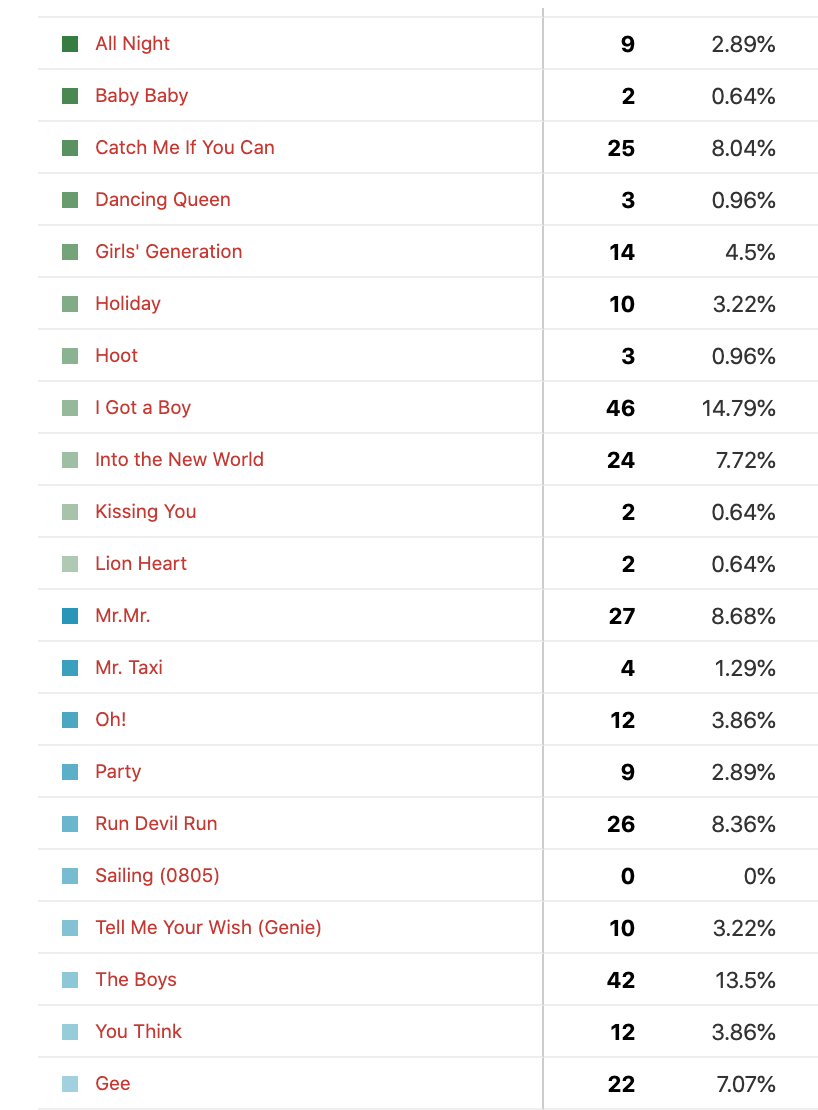This screenshot has height=1110, width=818.
Task: Click the light blue swatch beside You Think
Action: 70,1032
